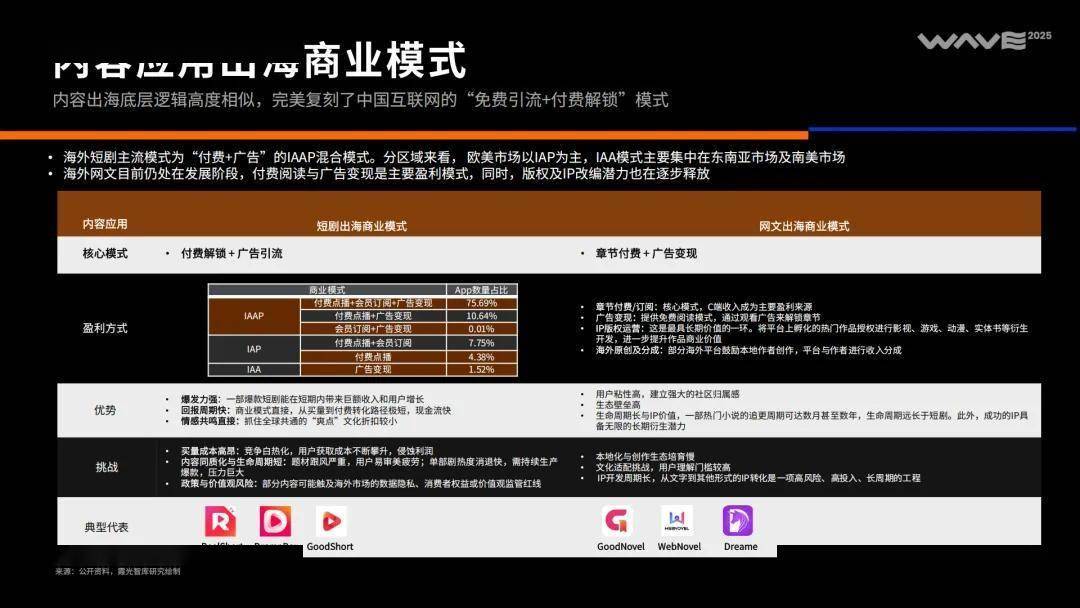Click the 核心模式 row label
This screenshot has height=608, width=1080.
pos(105,254)
